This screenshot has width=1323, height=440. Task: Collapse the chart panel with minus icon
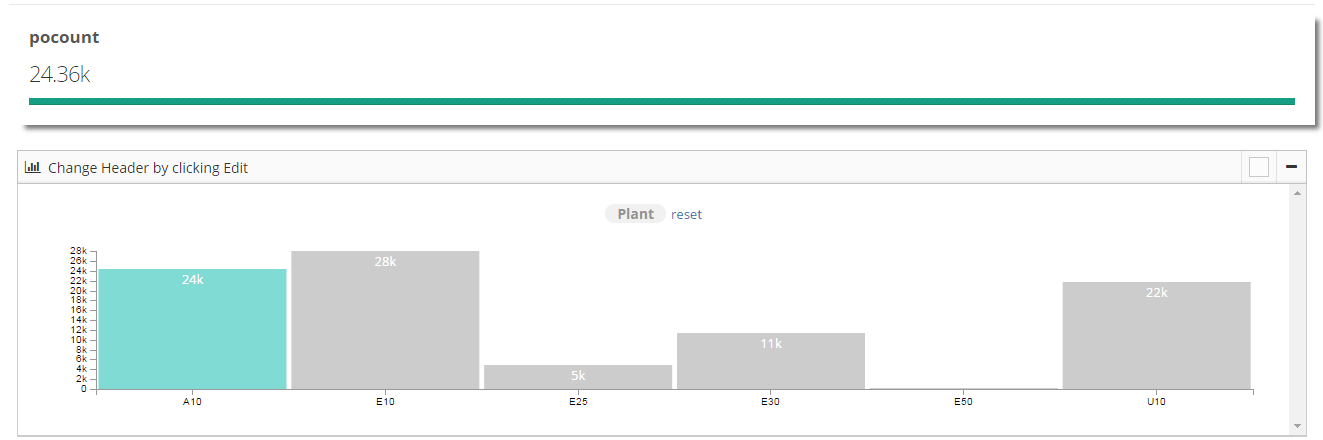pos(1291,167)
